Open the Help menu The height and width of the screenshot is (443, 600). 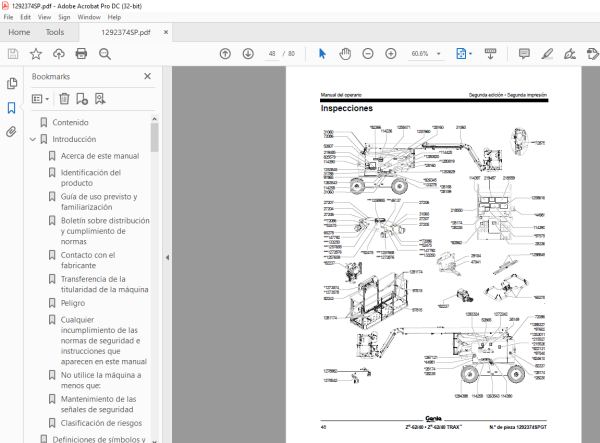pos(114,17)
